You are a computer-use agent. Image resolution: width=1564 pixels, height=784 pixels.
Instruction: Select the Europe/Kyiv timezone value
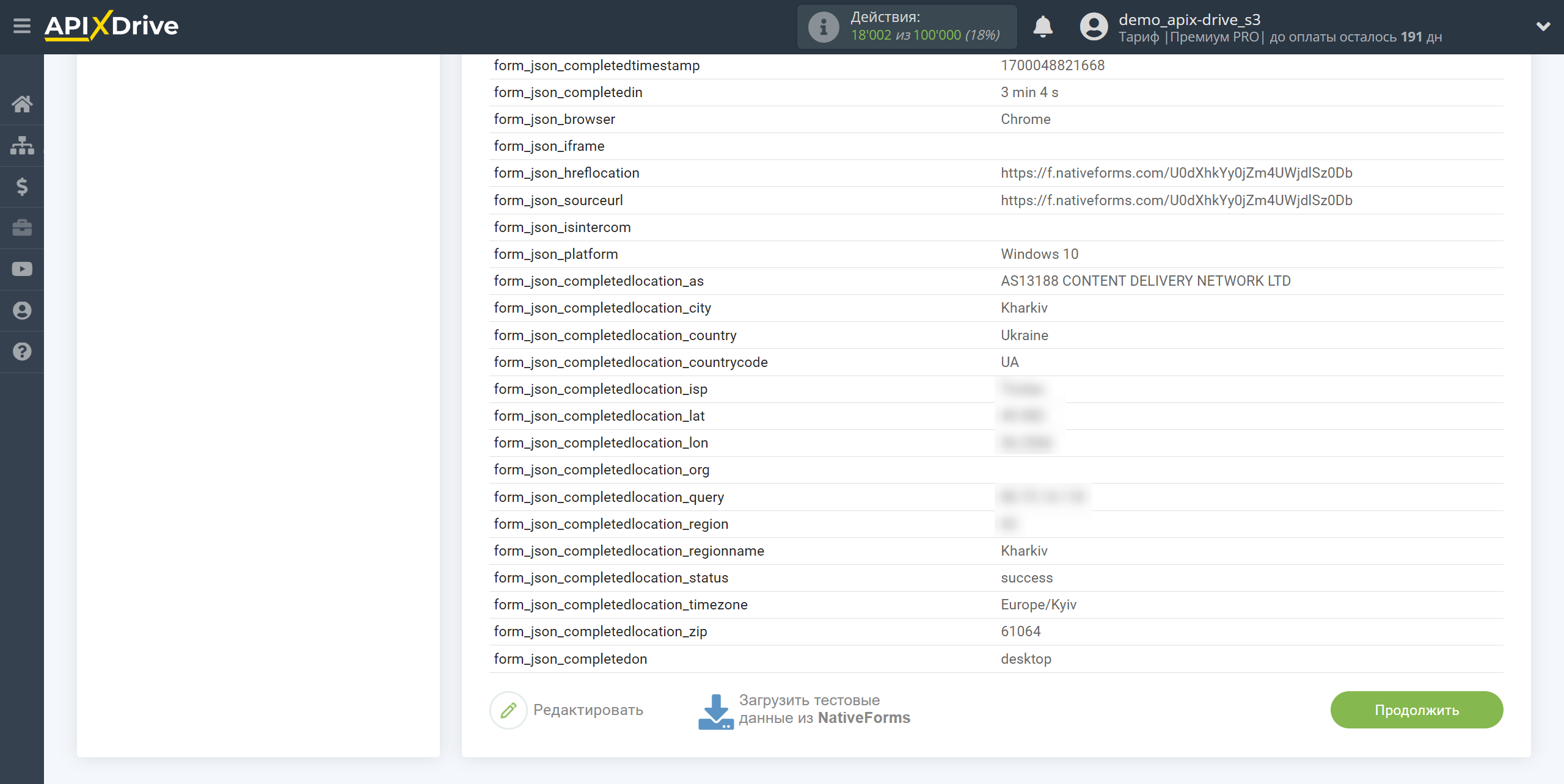[x=1039, y=604]
